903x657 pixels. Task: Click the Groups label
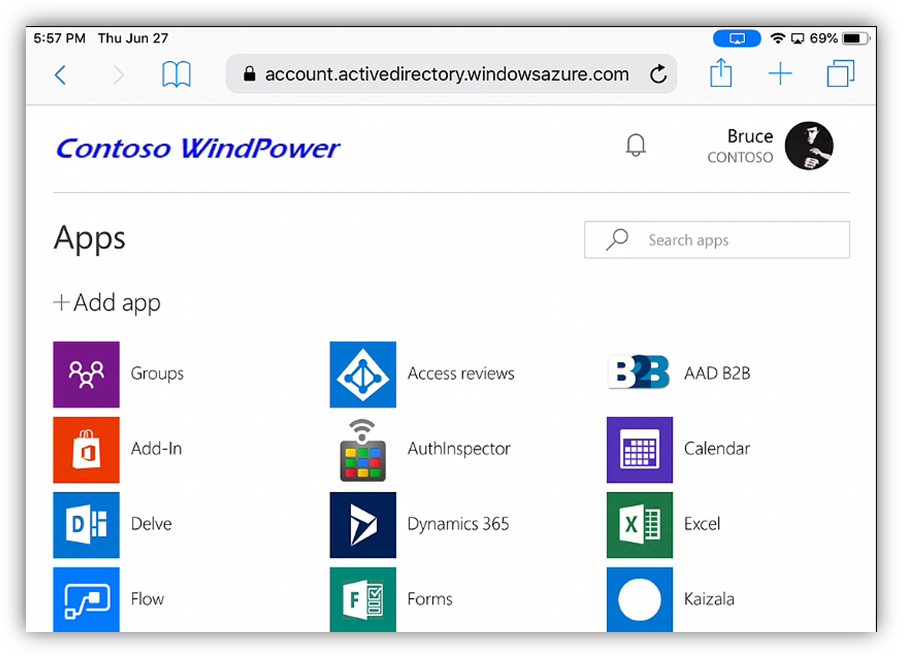(x=157, y=374)
